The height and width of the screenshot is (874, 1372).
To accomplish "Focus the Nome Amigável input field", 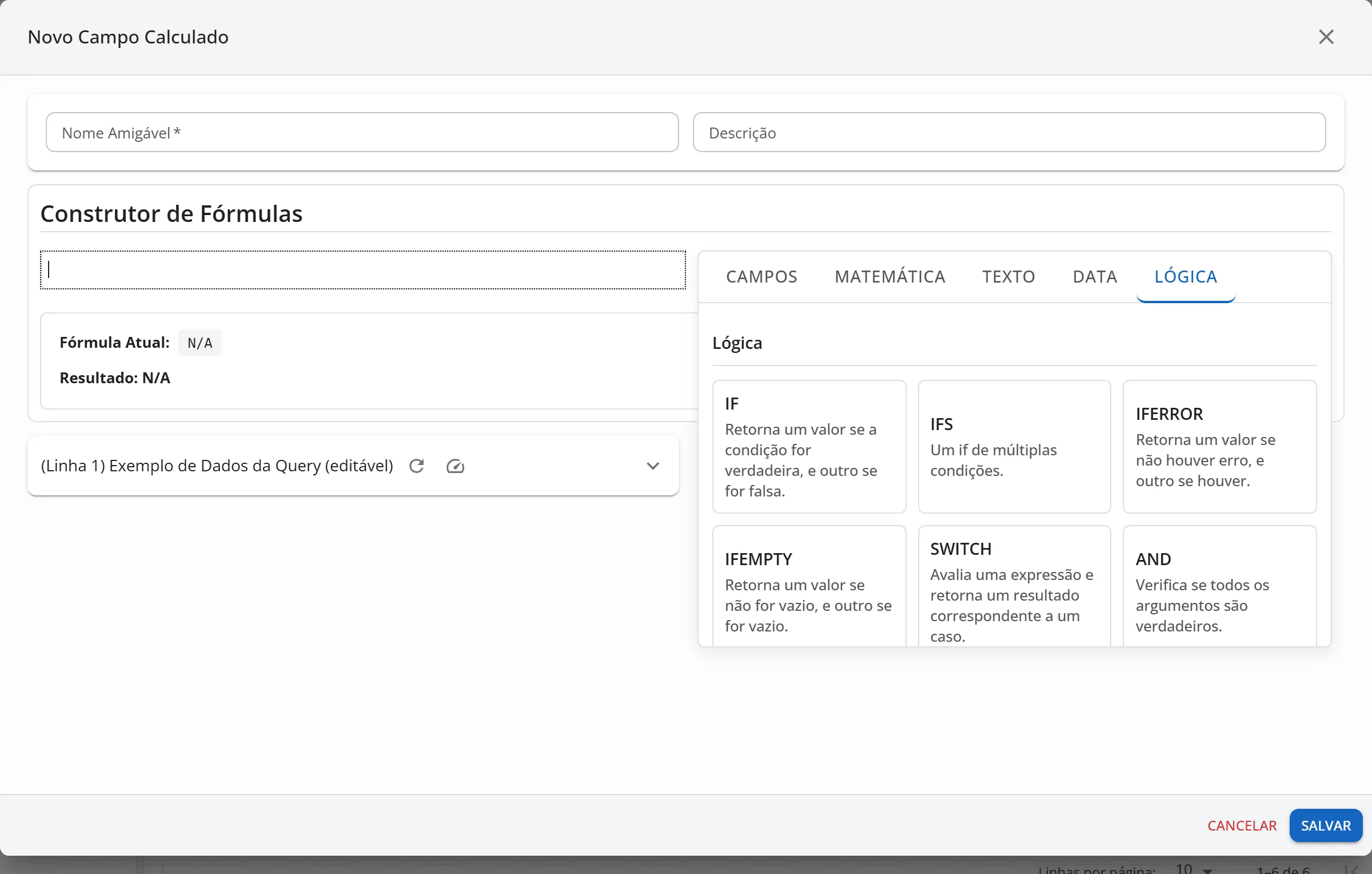I will [x=362, y=132].
